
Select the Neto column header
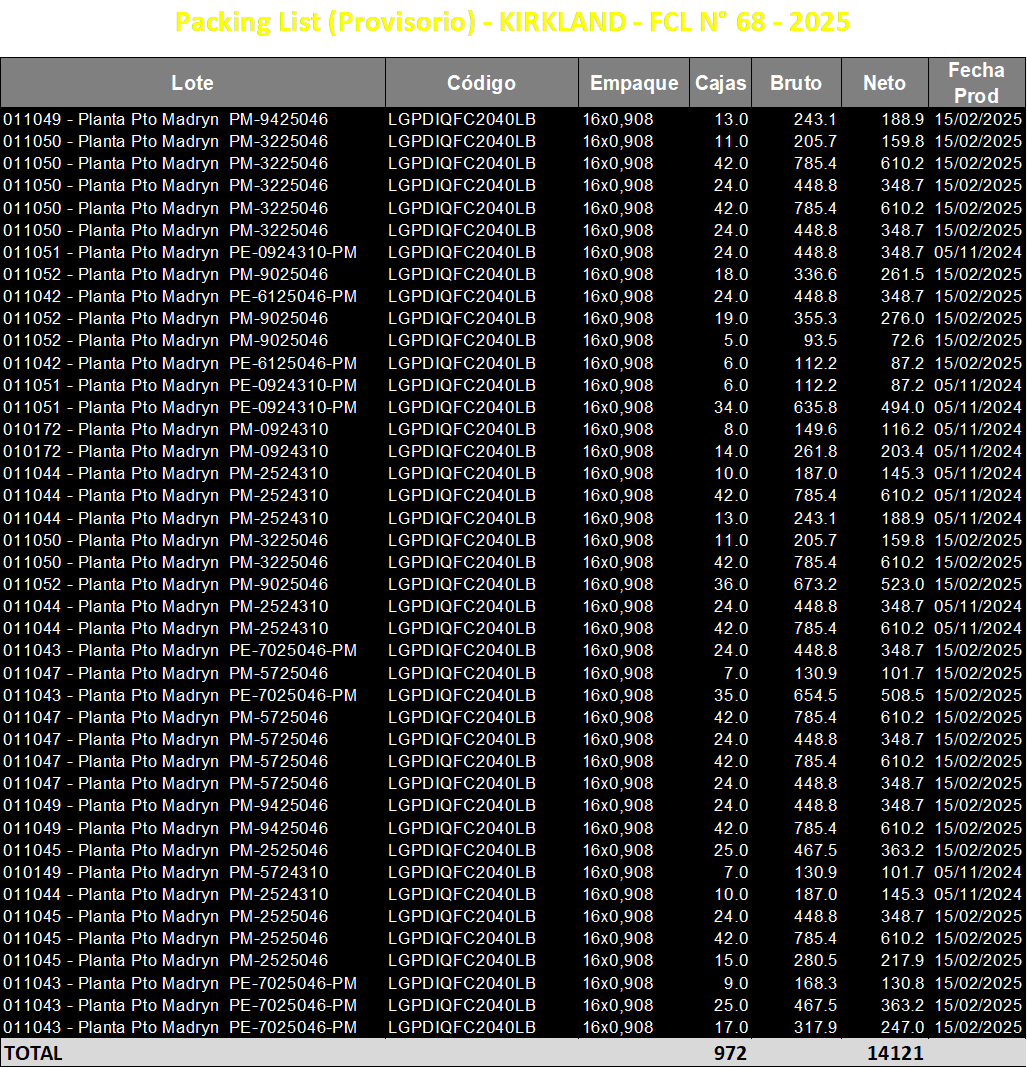885,83
